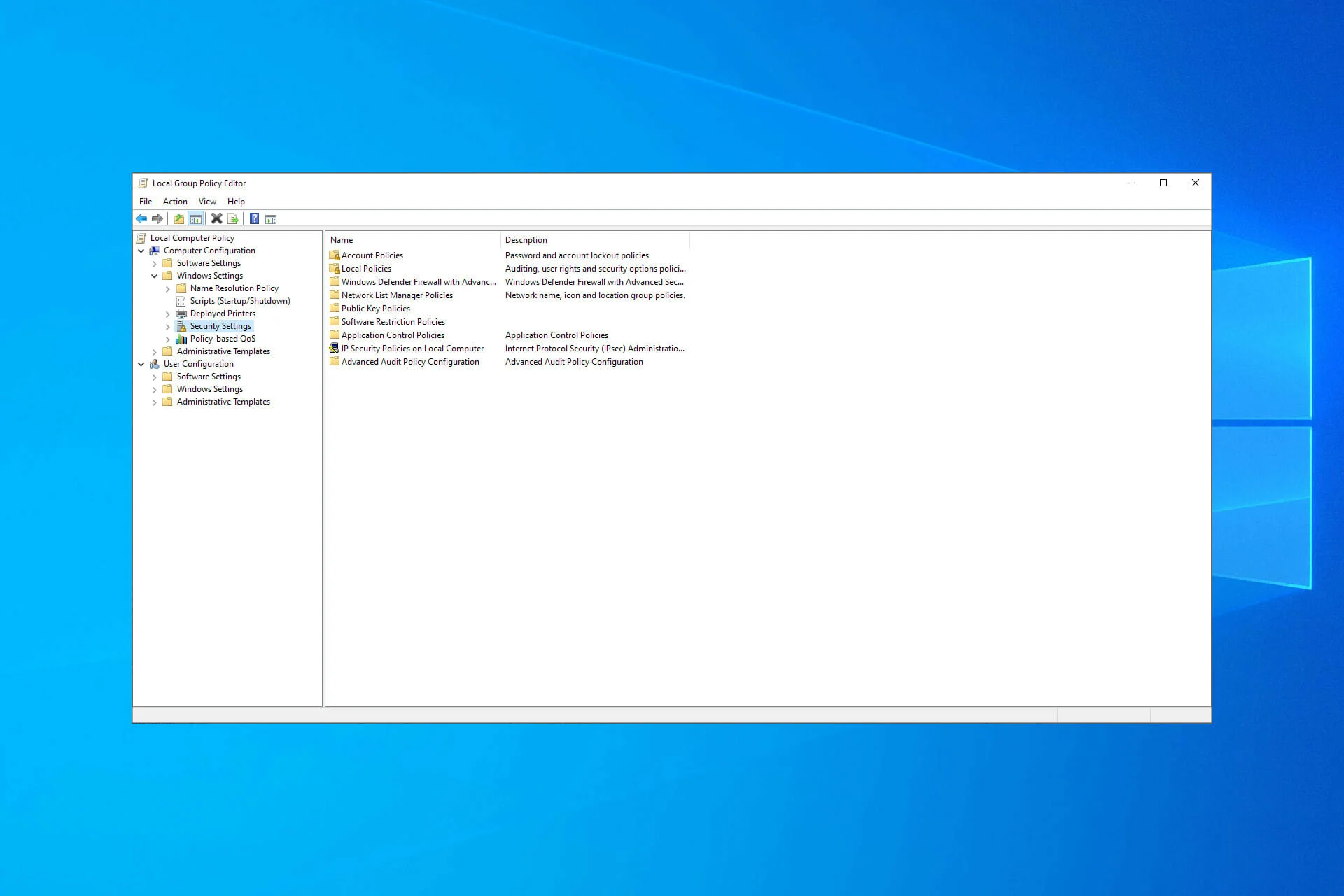Click the Deployed Printers printer icon

coord(181,314)
